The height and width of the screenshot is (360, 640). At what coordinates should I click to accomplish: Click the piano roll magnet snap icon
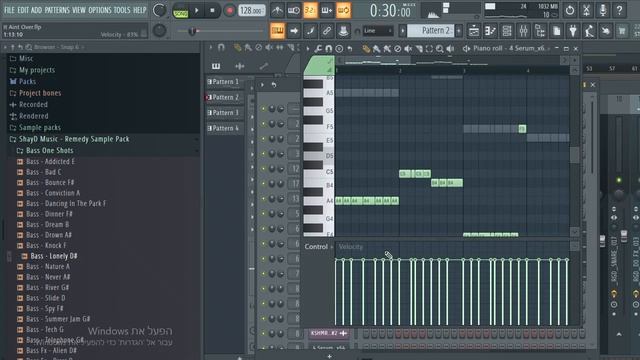point(328,49)
